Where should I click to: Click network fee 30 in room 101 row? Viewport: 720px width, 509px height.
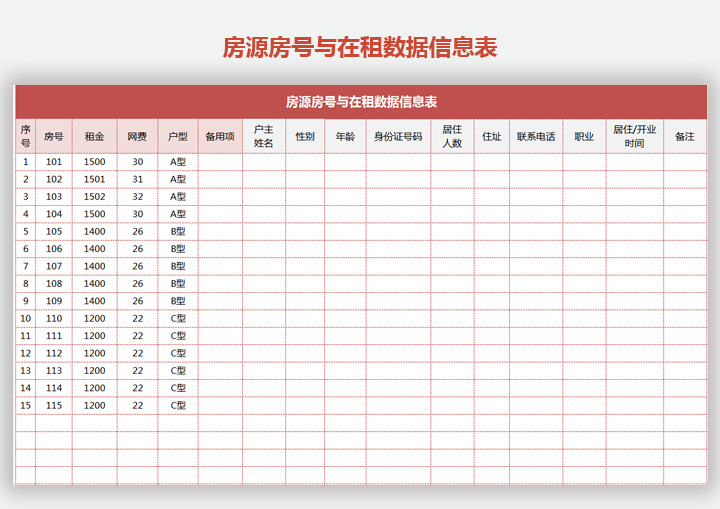137,162
